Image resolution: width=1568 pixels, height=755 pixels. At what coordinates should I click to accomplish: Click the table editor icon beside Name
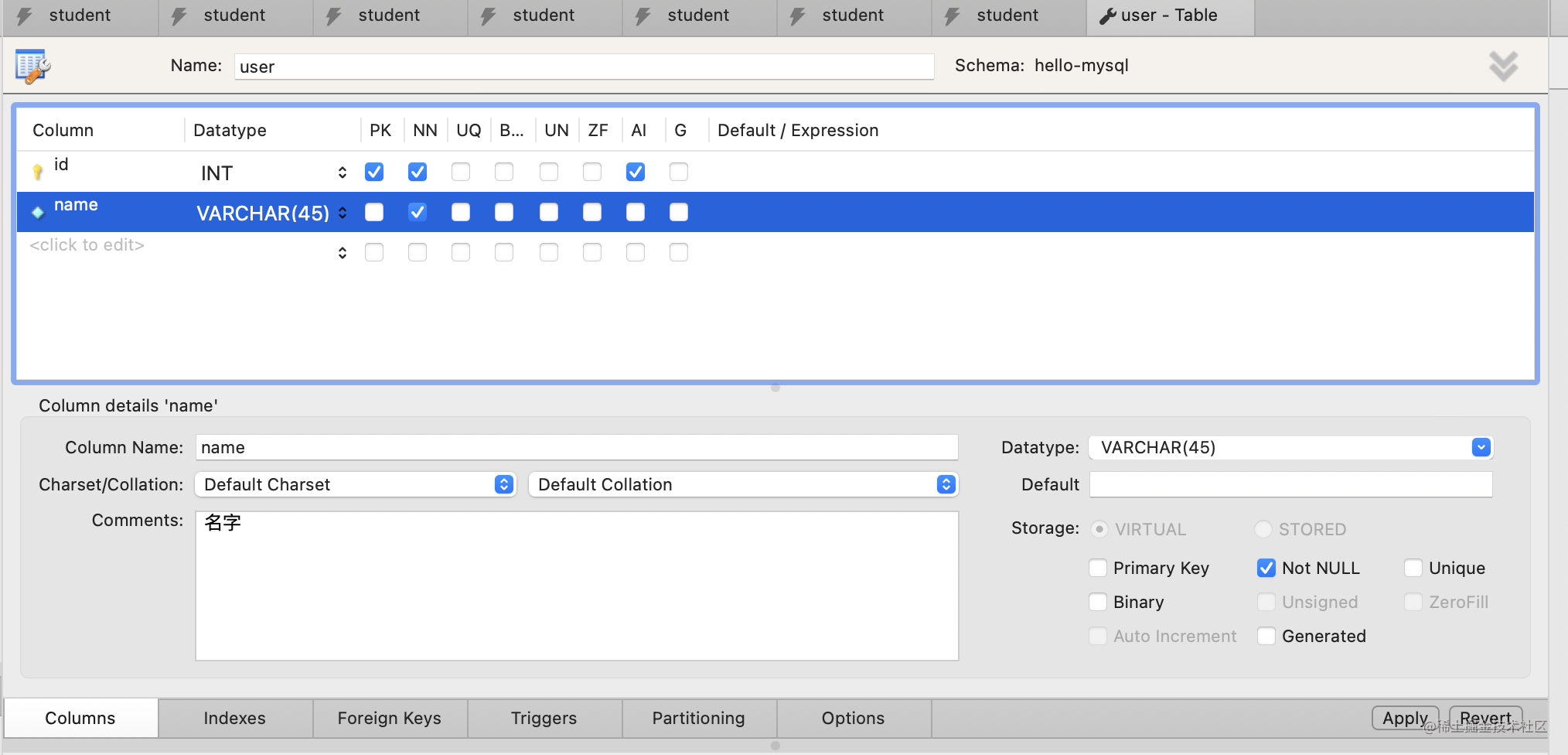pyautogui.click(x=32, y=67)
